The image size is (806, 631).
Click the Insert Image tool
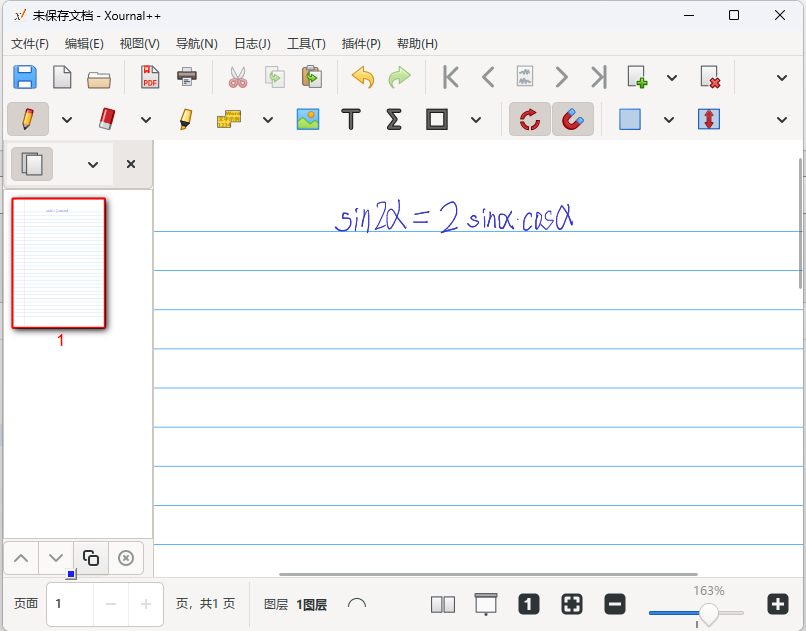307,119
